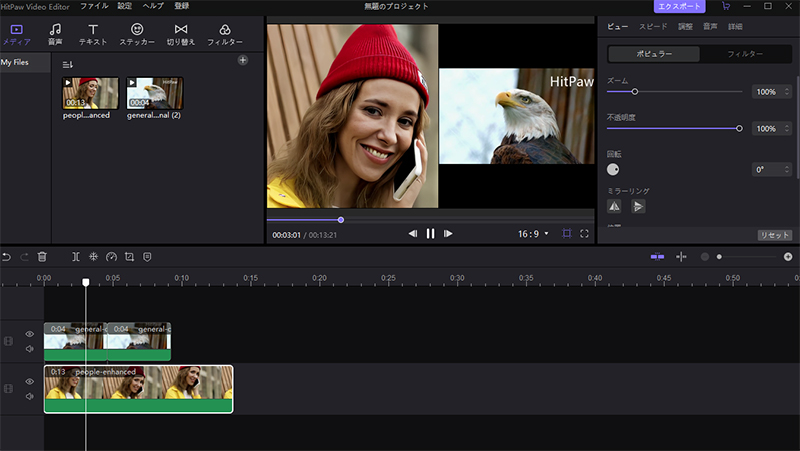Open the 音声 audio library tab
The width and height of the screenshot is (800, 451).
[55, 35]
